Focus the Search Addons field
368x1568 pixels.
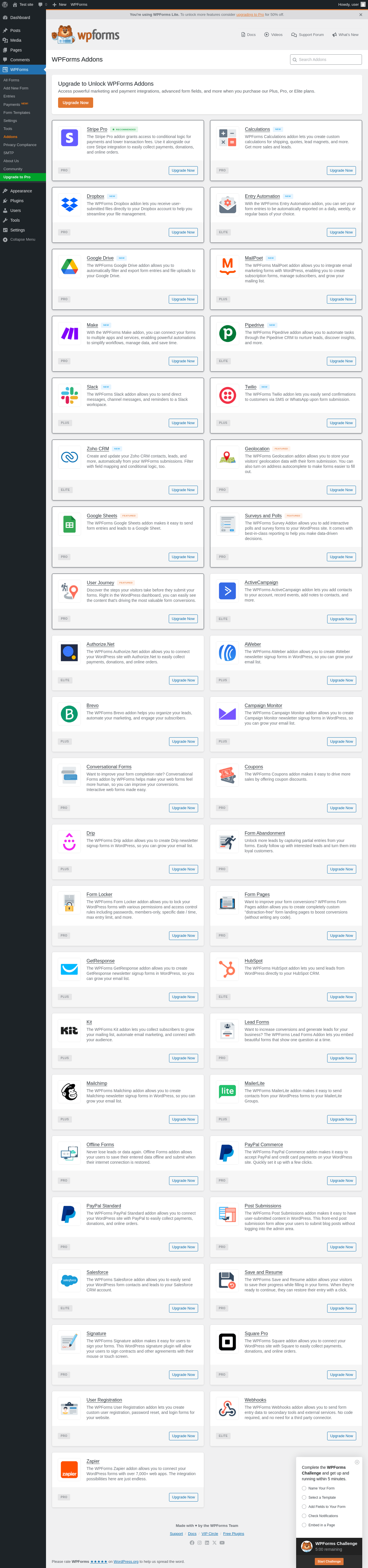click(326, 60)
